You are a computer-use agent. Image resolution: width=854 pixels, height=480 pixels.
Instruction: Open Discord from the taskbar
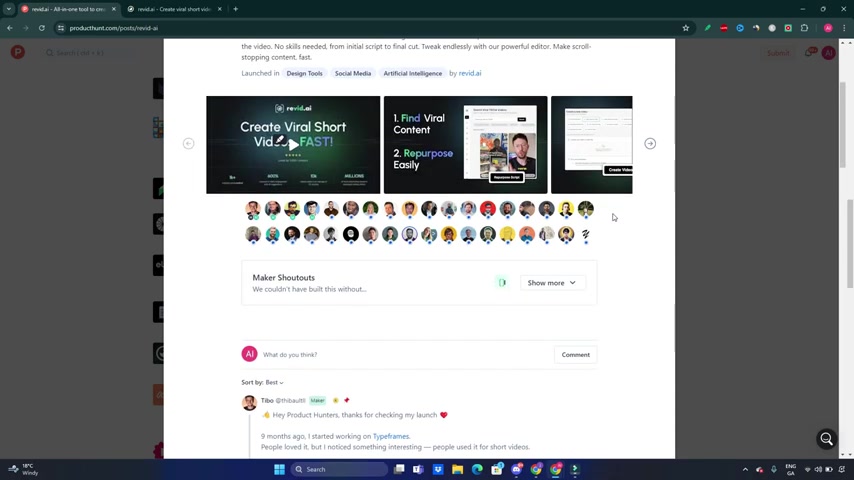point(516,469)
